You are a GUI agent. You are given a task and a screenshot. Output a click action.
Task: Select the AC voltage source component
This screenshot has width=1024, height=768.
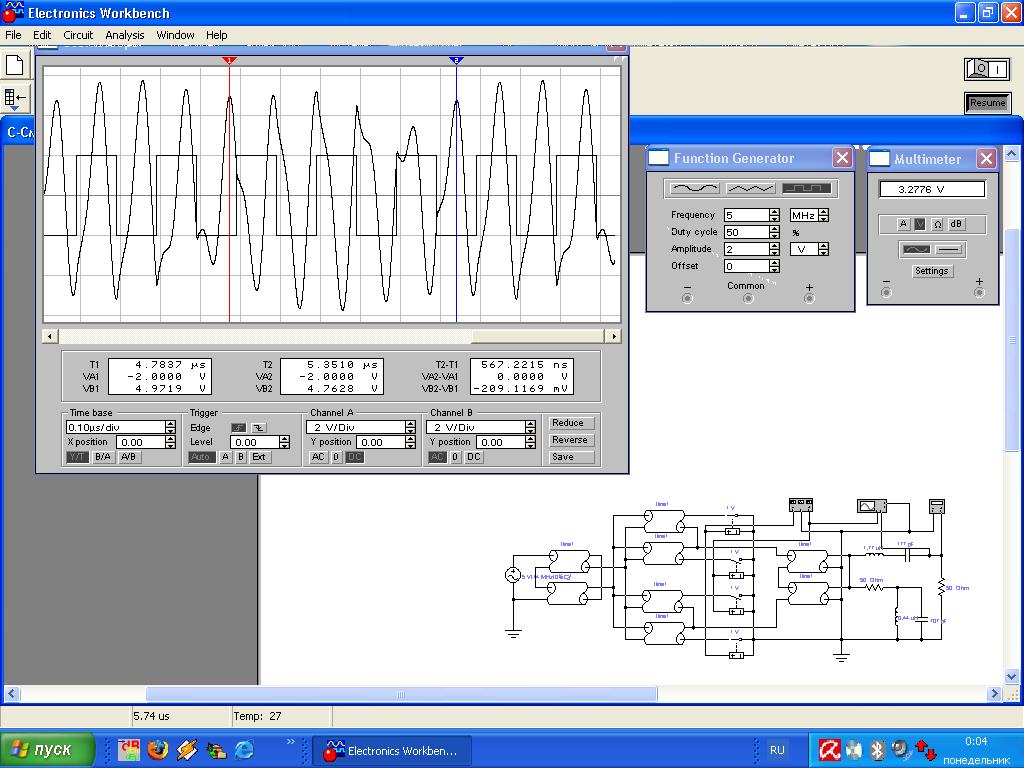pos(513,575)
